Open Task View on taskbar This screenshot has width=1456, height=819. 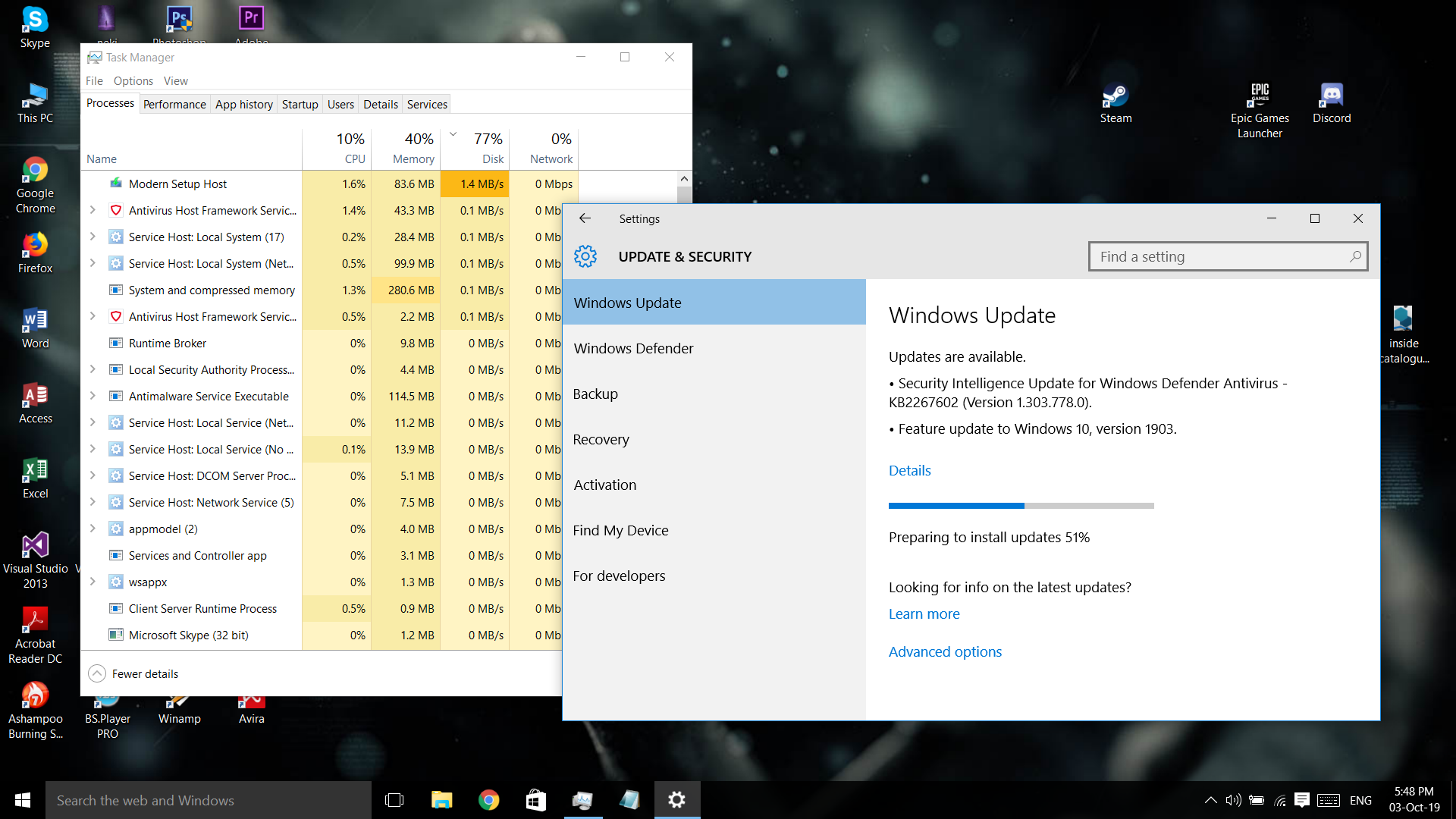[394, 800]
